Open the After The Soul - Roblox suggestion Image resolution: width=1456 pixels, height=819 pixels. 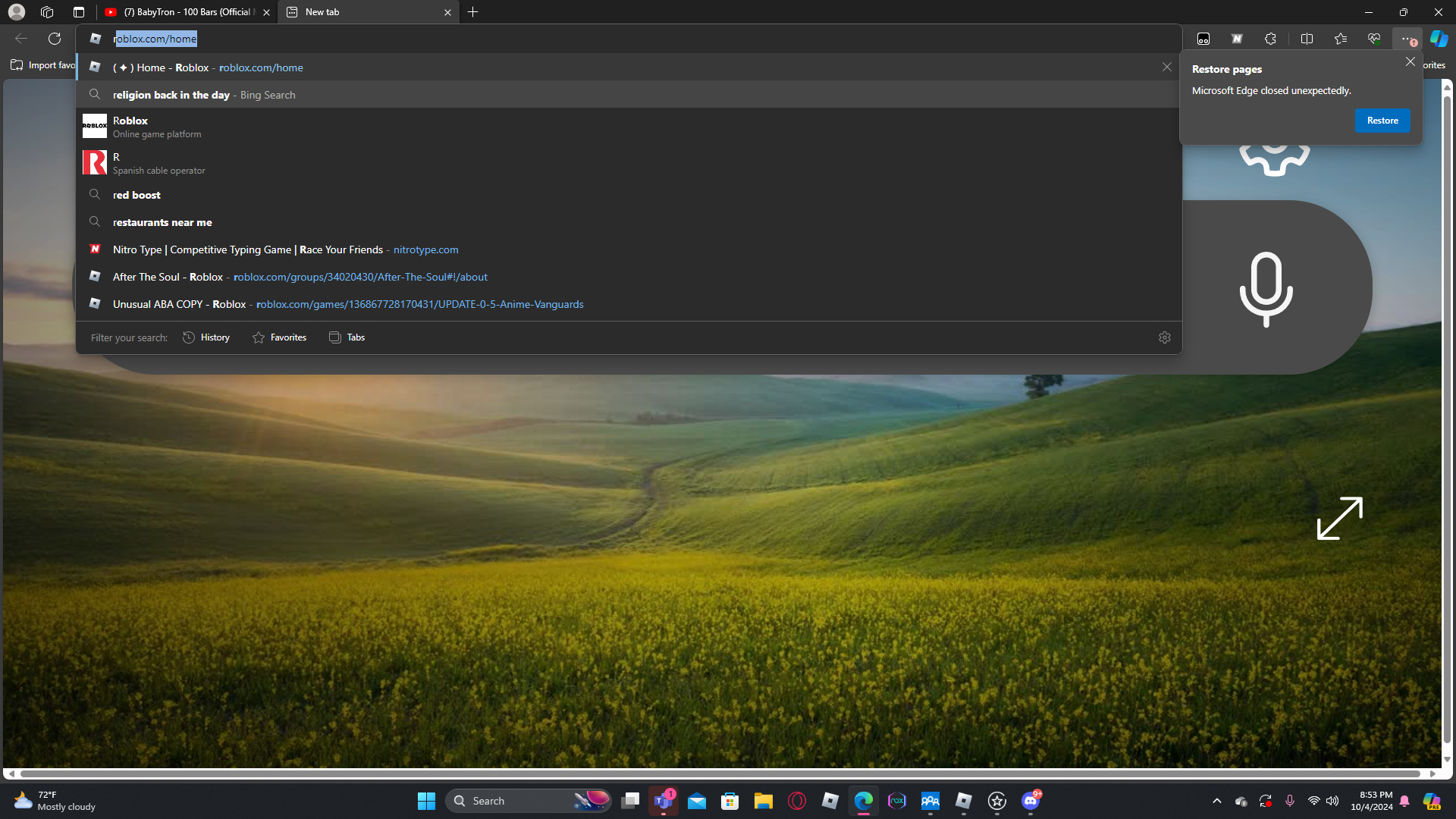click(629, 277)
